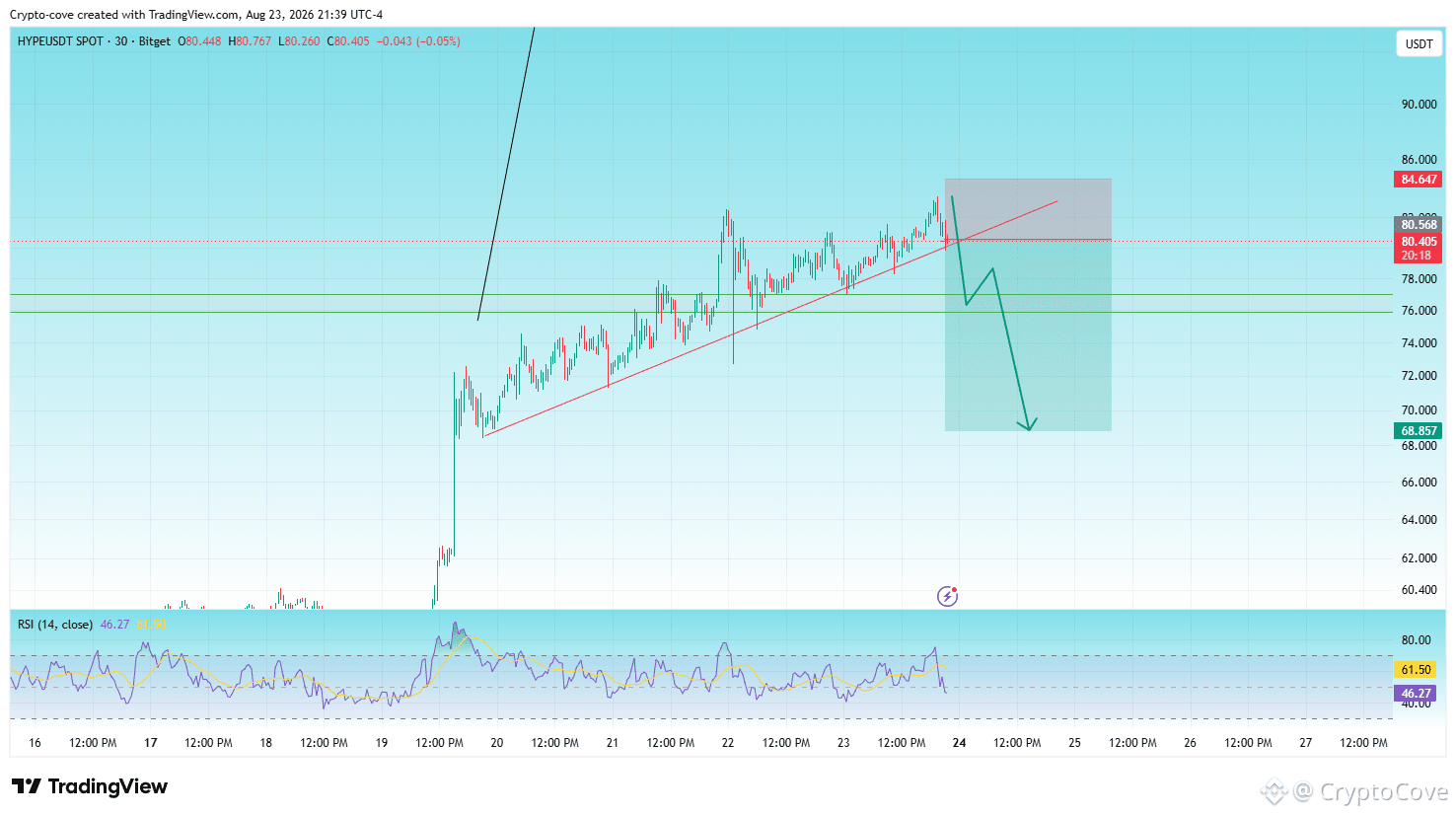1456x816 pixels.
Task: Click date 18 on the time axis
Action: (265, 743)
